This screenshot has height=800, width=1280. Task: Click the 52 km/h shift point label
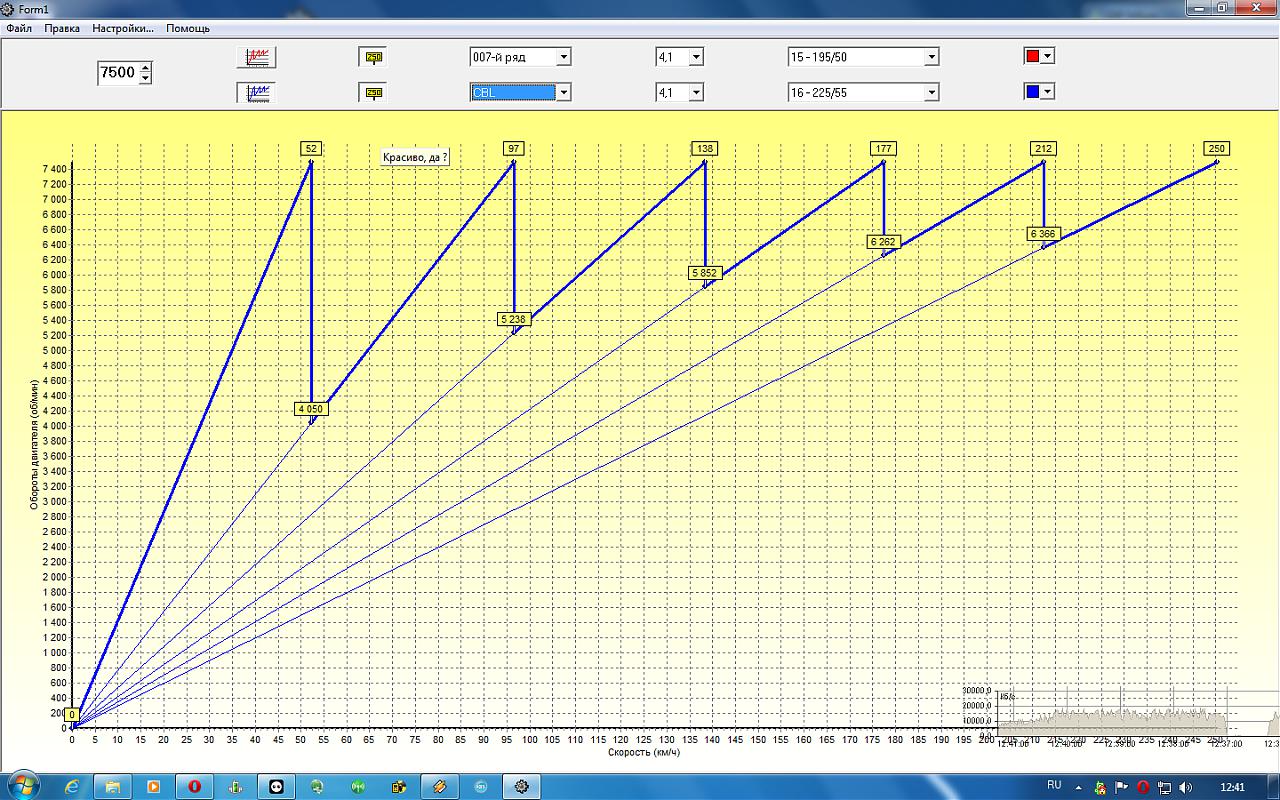pos(312,148)
